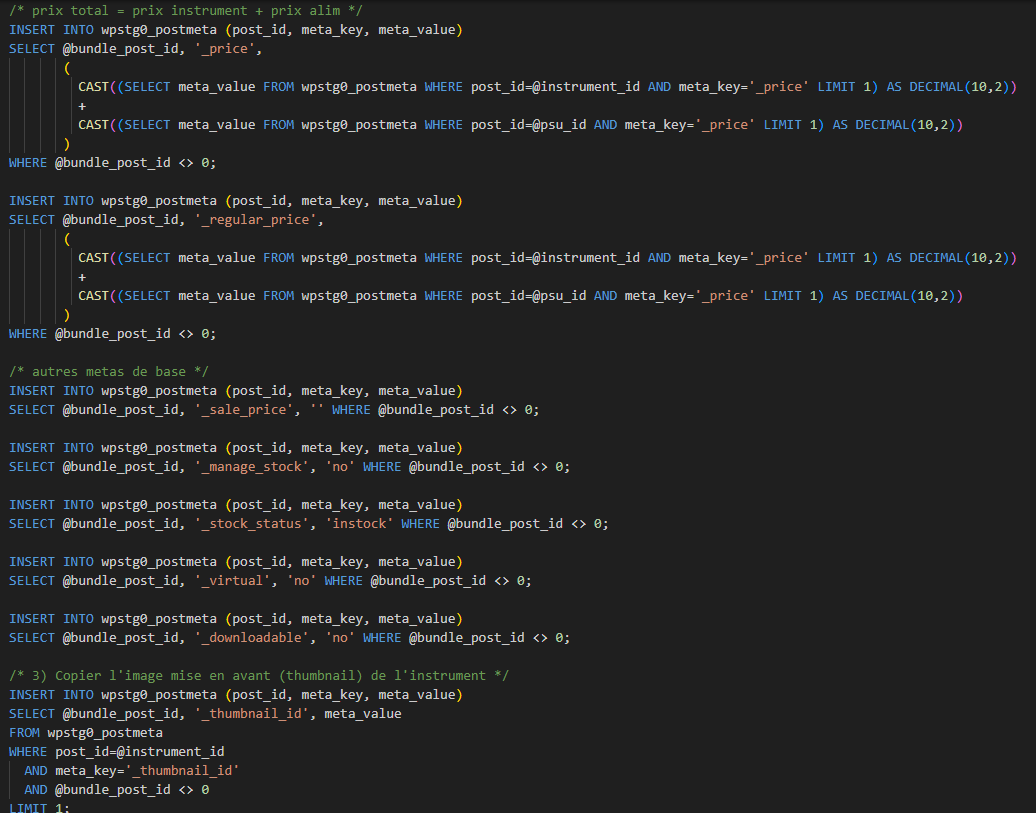Screen dimensions: 1036x813
Task: Click the very first INSERT keyword below the top comment
Action: tap(32, 30)
